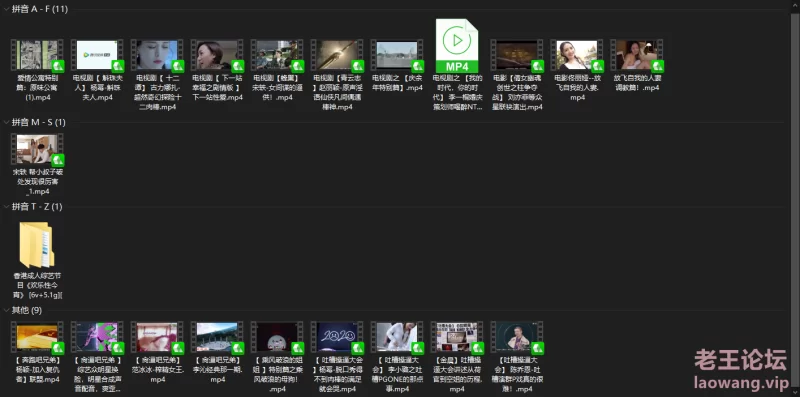
Task: Click the 拼音 A - F (11) header label
Action: point(40,9)
